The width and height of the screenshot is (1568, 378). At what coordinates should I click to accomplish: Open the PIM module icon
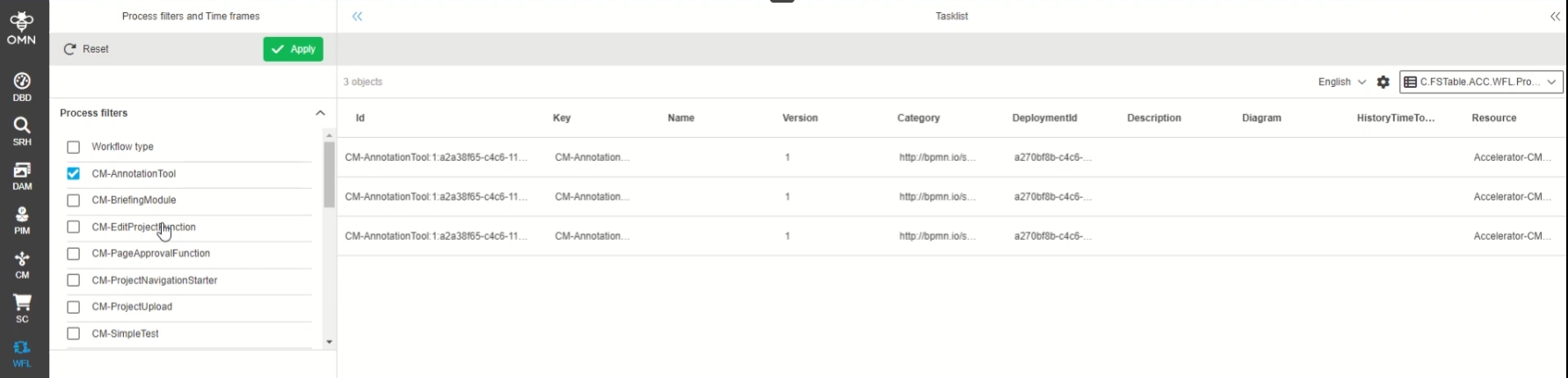click(x=22, y=219)
